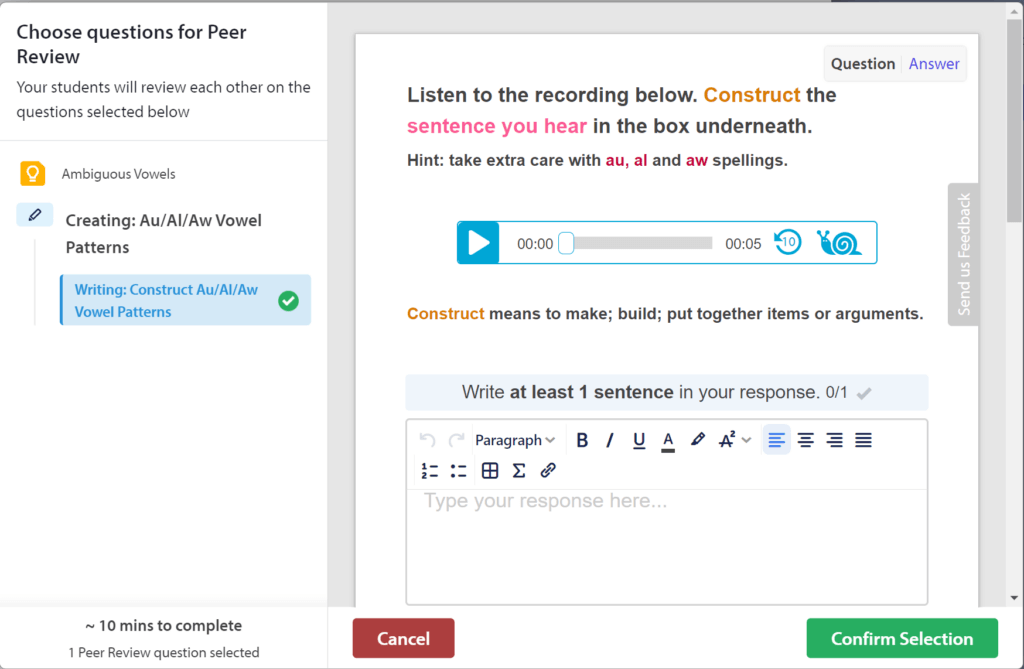Click the pencil icon beside Creating
This screenshot has width=1024, height=669.
pos(35,214)
